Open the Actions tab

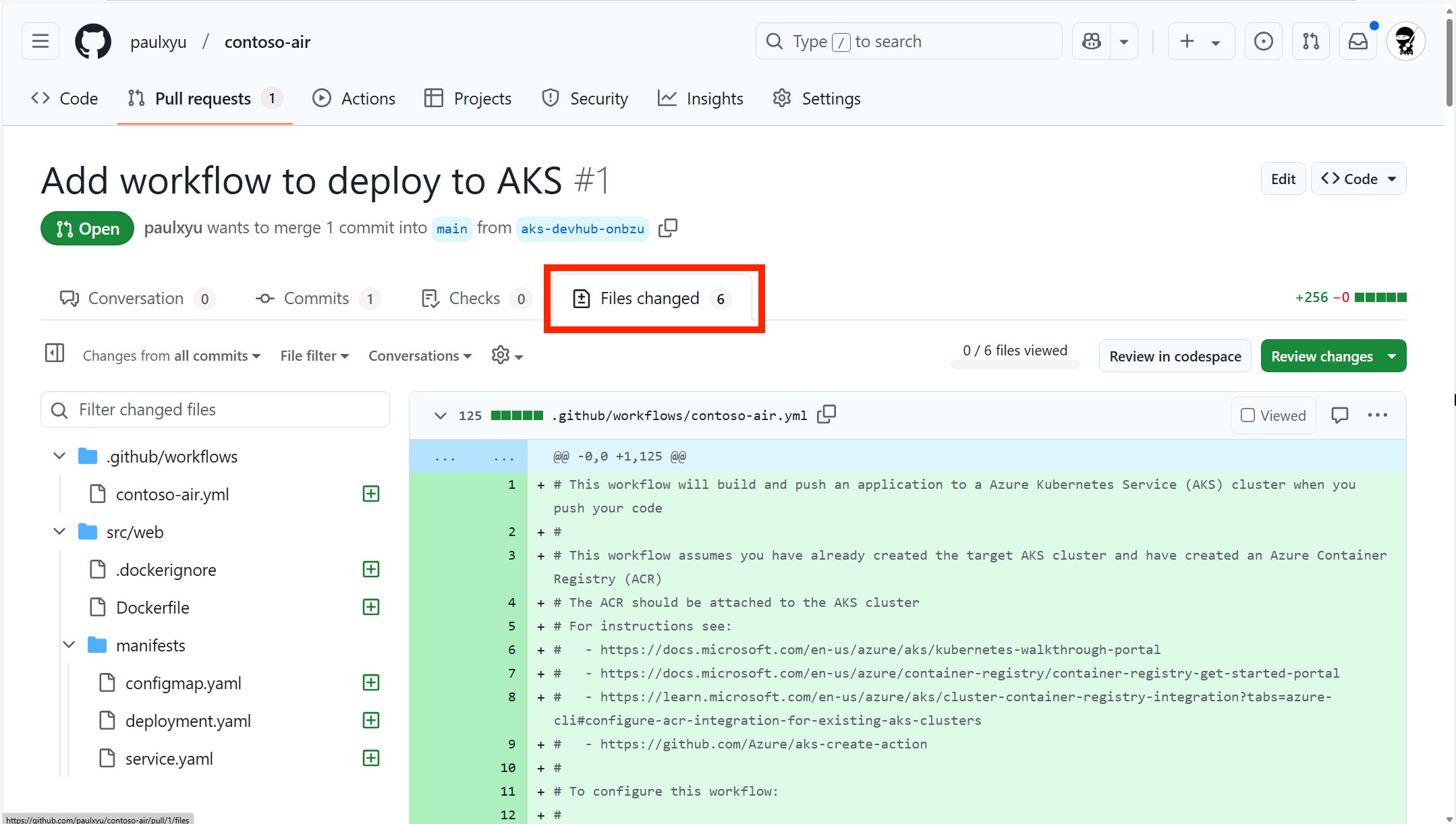354,98
